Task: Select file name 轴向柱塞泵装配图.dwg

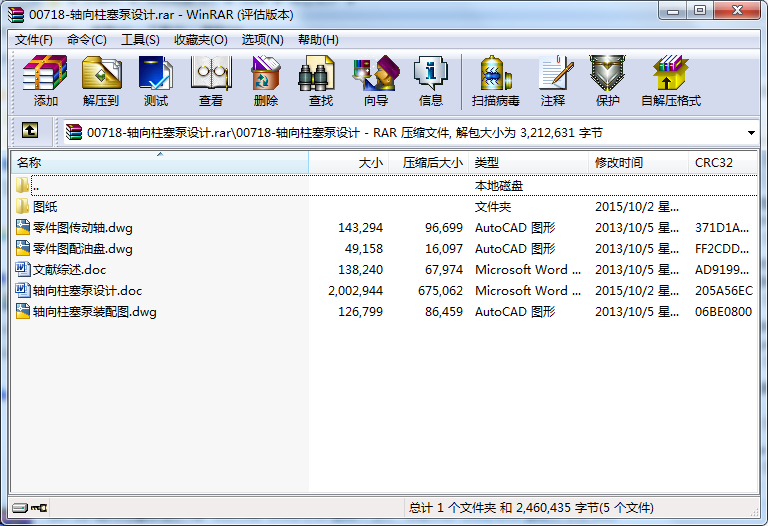Action: click(x=95, y=312)
